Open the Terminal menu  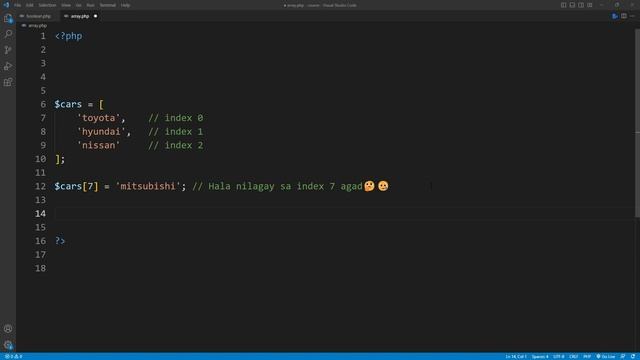pyautogui.click(x=108, y=5)
